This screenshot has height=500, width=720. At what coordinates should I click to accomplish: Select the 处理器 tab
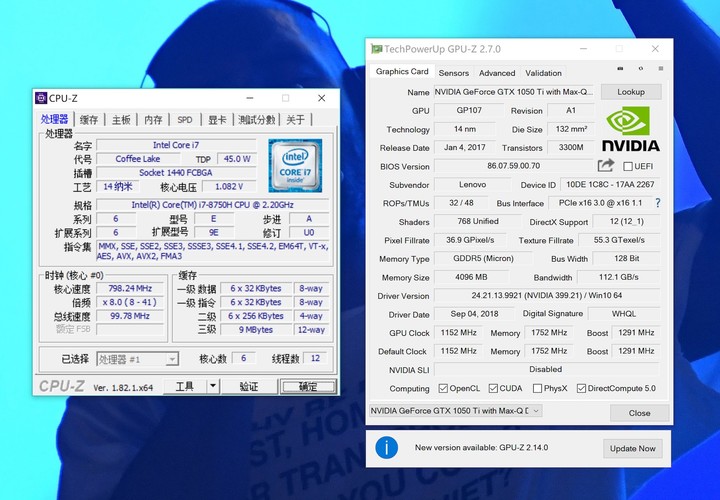point(54,119)
